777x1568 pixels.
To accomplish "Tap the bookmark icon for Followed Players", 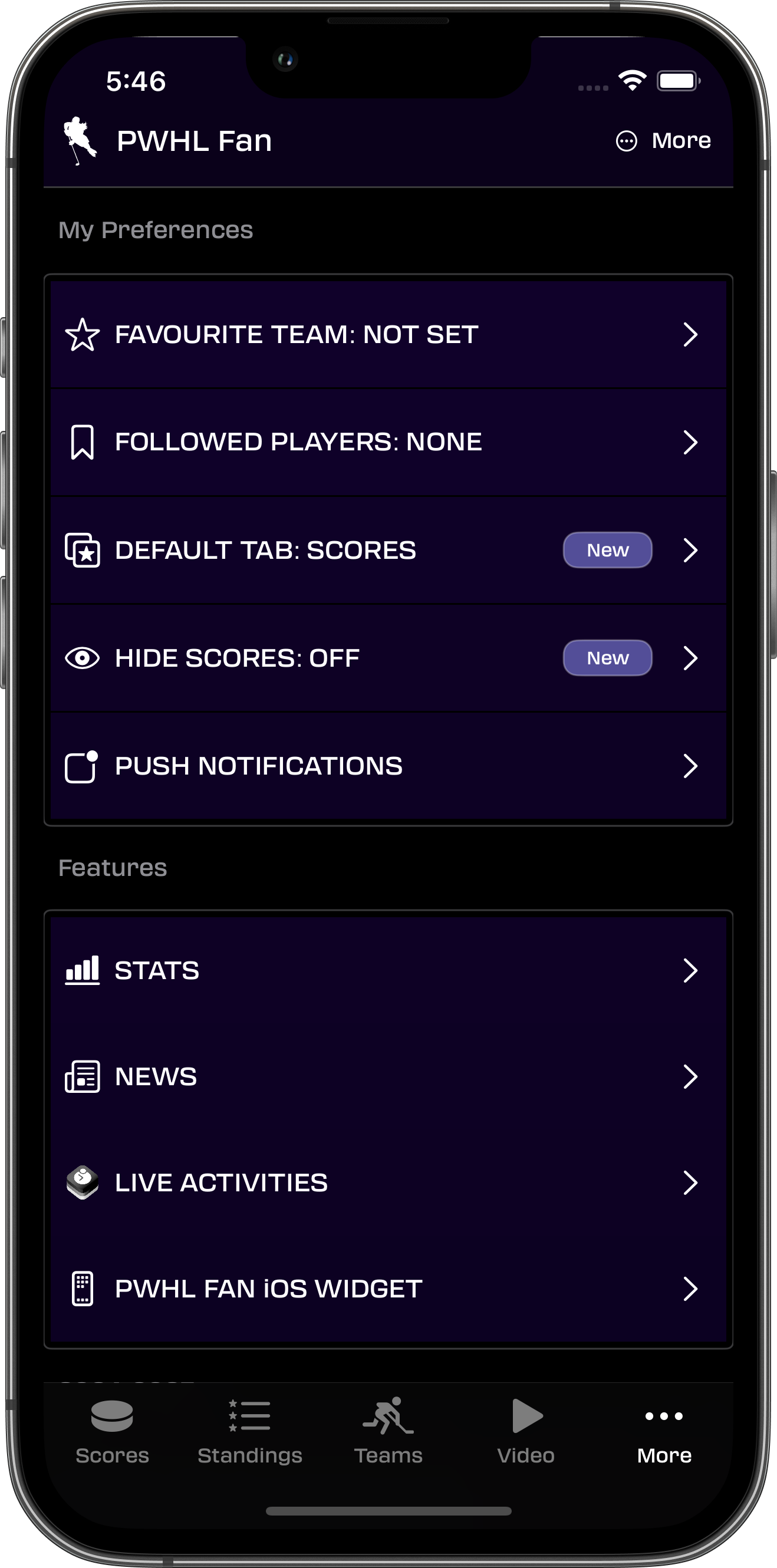I will tap(82, 443).
